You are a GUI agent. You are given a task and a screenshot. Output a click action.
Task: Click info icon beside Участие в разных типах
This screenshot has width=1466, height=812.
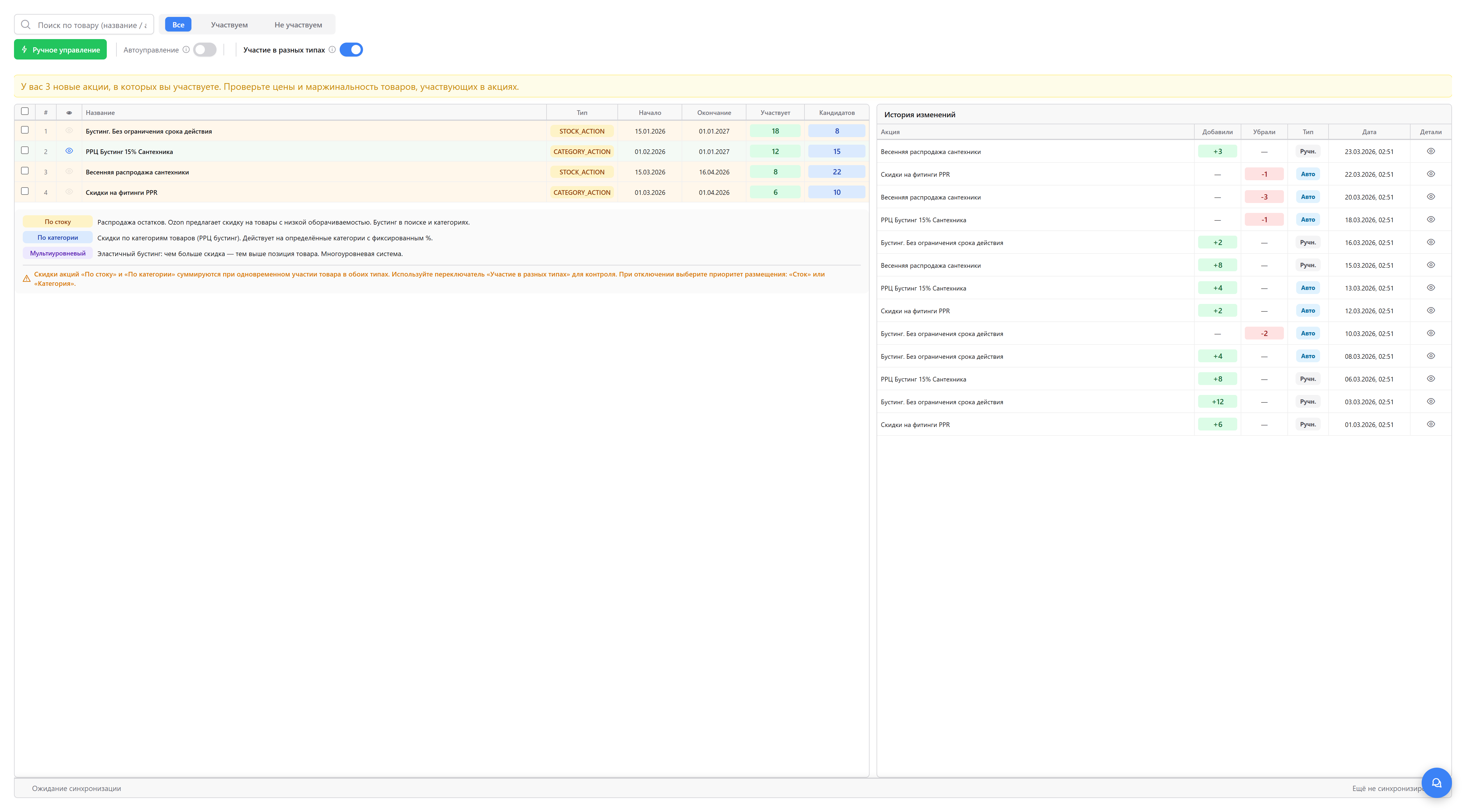coord(332,50)
